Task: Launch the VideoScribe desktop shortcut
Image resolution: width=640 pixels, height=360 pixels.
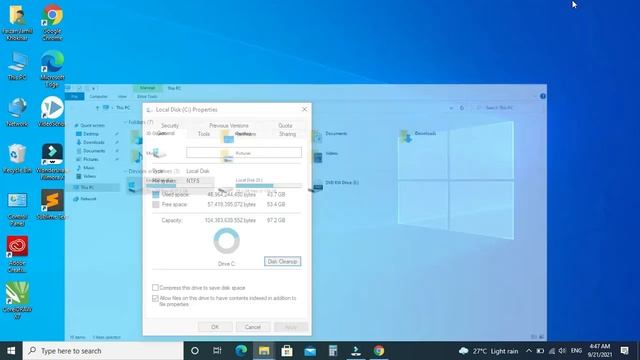Action: [x=52, y=112]
